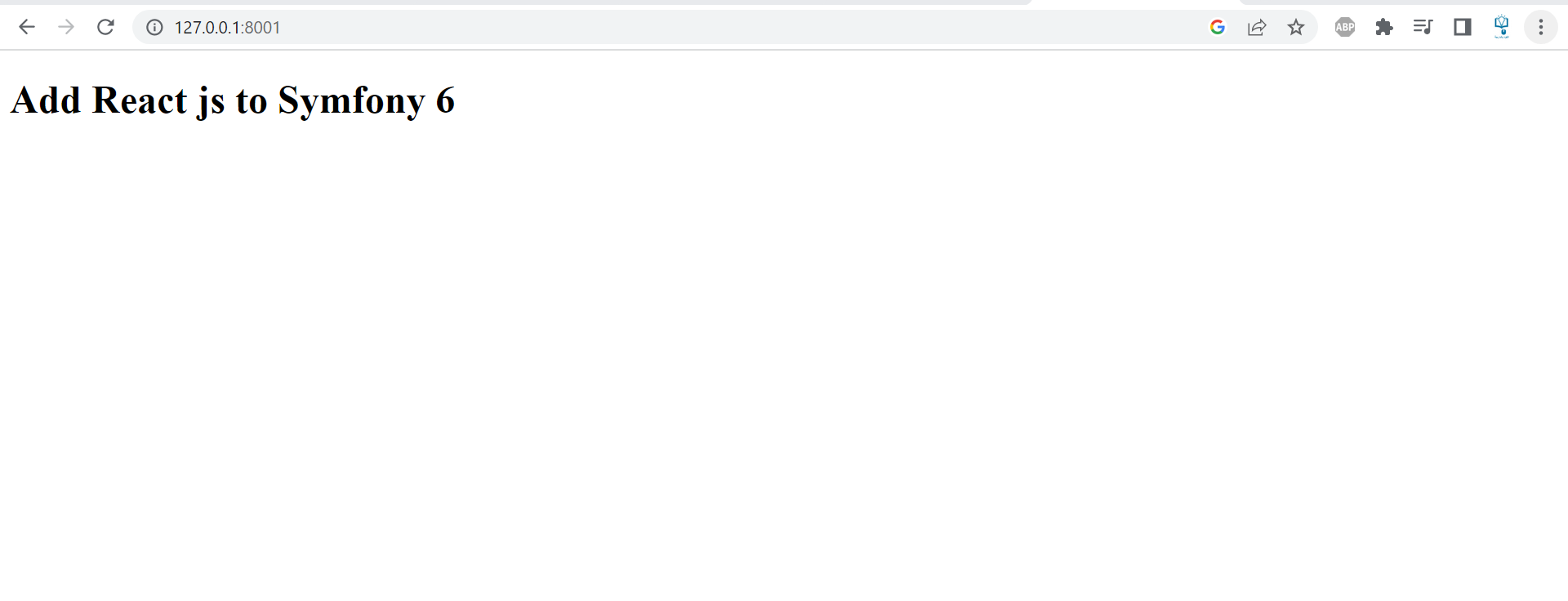View site information for 127.0.0.1
The width and height of the screenshot is (1568, 601).
pos(154,27)
